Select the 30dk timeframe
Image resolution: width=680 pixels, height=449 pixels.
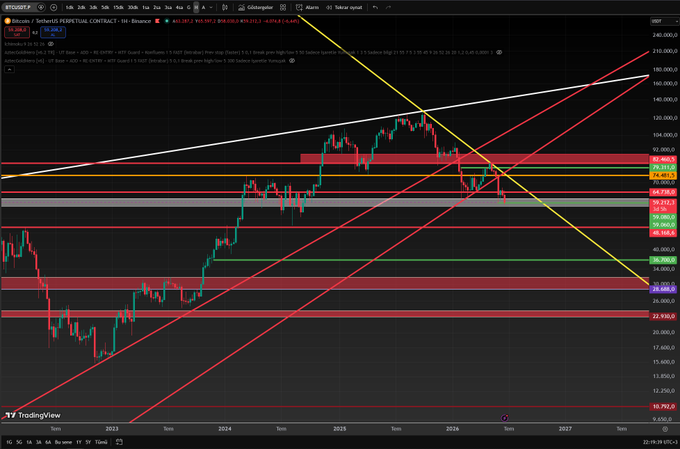(x=133, y=7)
